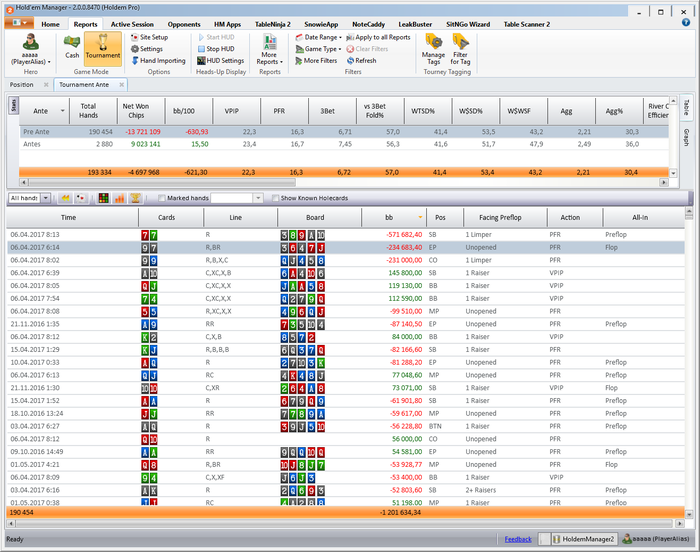The height and width of the screenshot is (552, 700).
Task: Sort by the VPIP column header
Action: coord(236,111)
